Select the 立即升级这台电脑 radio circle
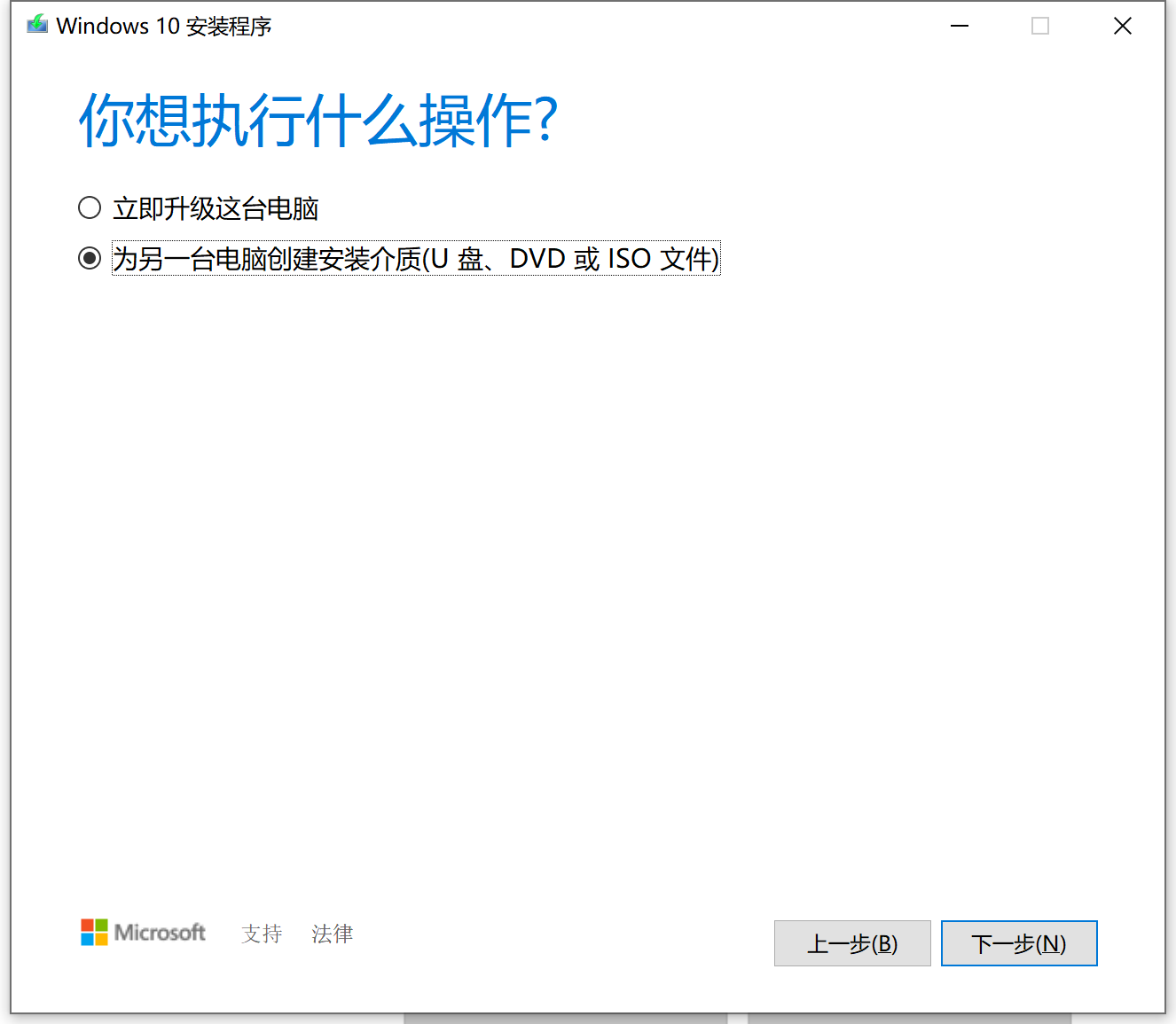 [x=90, y=208]
